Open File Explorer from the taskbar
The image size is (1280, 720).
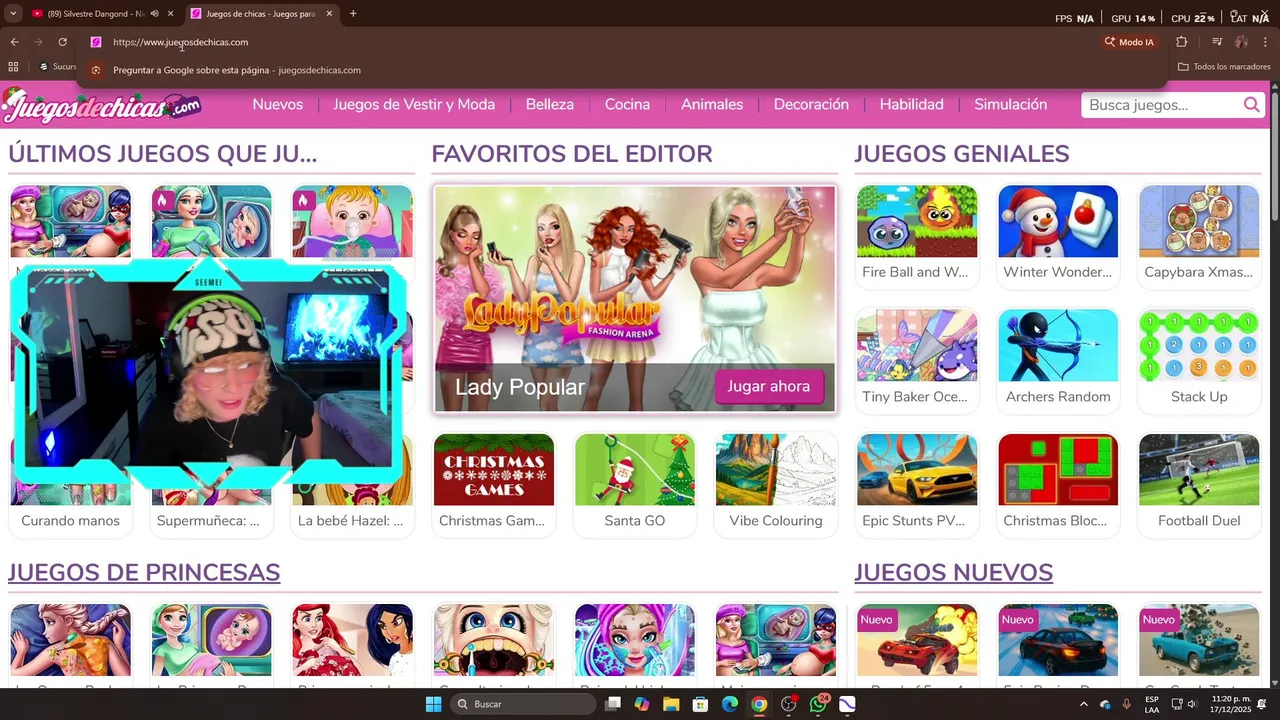click(671, 704)
